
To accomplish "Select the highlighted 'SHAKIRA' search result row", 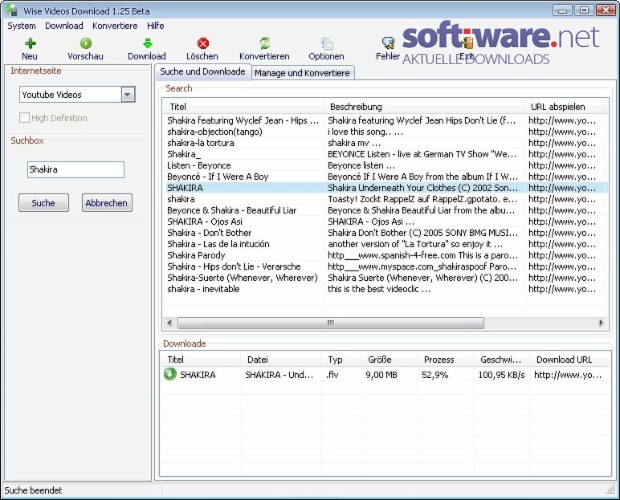I will (386, 188).
